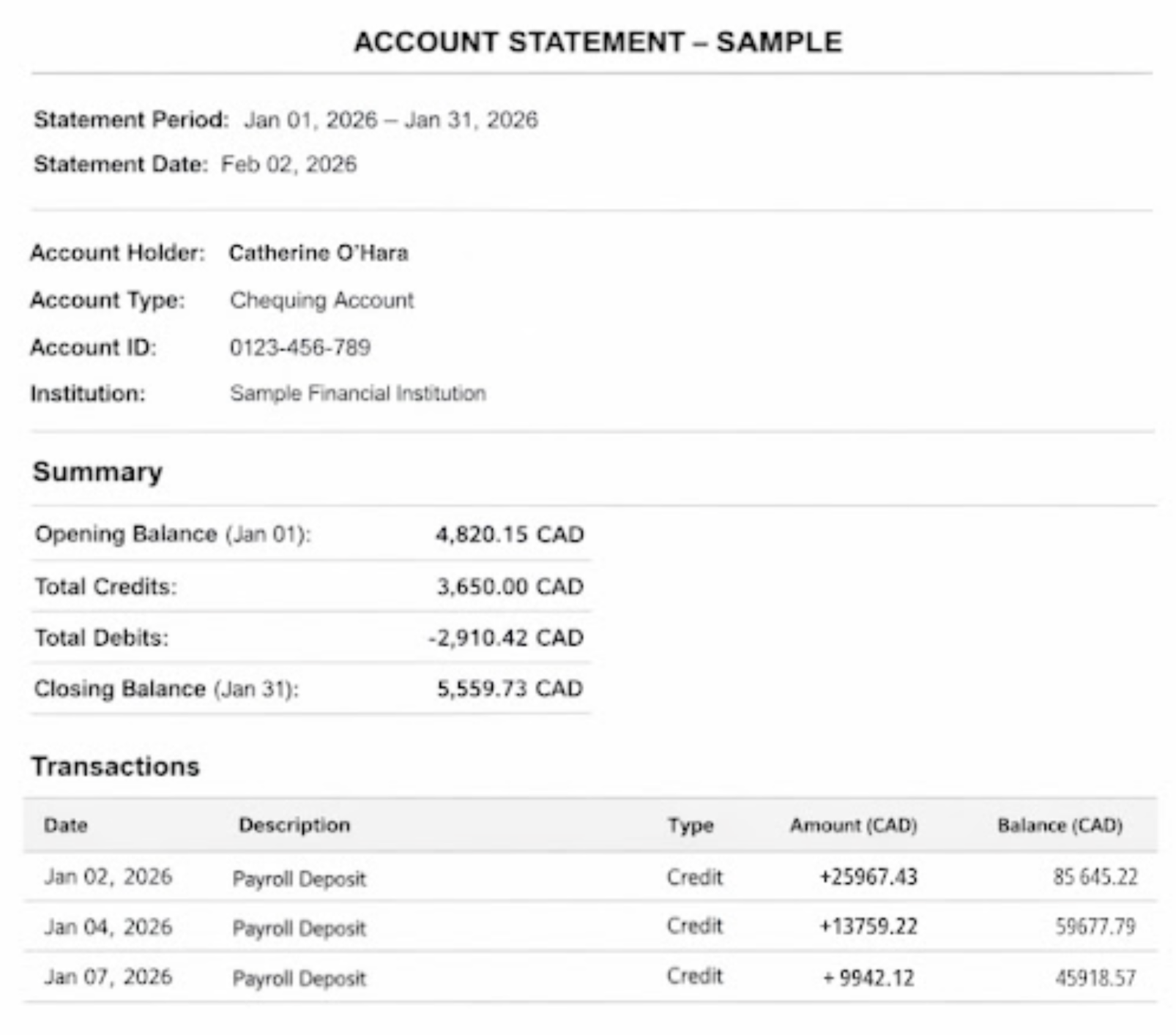Select the total debits -2,910.42 CAD amount

(x=506, y=638)
